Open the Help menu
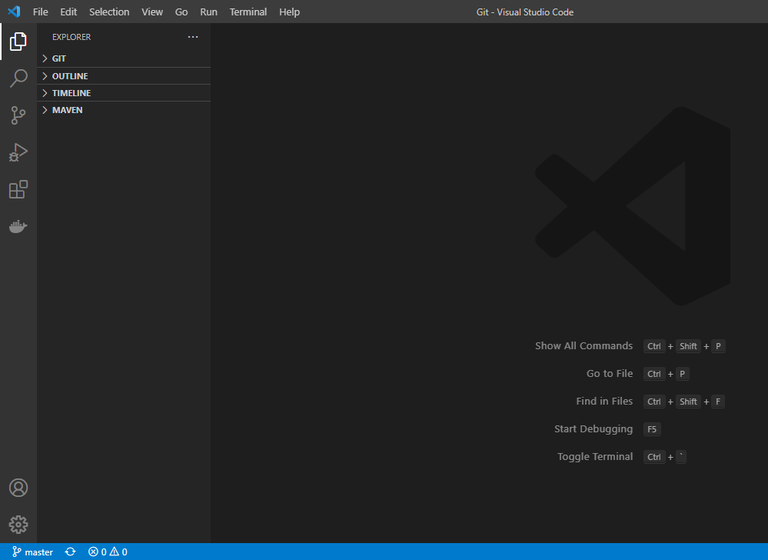 tap(289, 12)
